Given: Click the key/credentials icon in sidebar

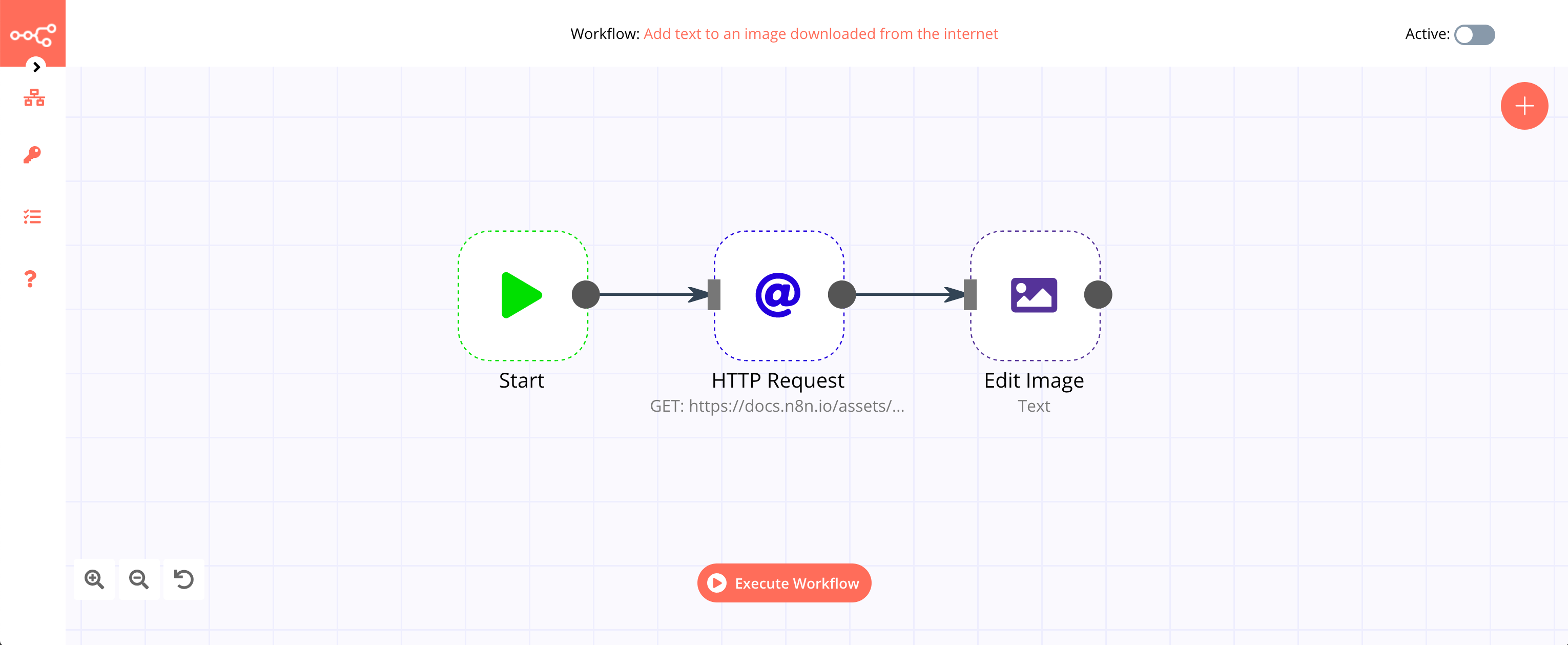Looking at the screenshot, I should click(33, 156).
